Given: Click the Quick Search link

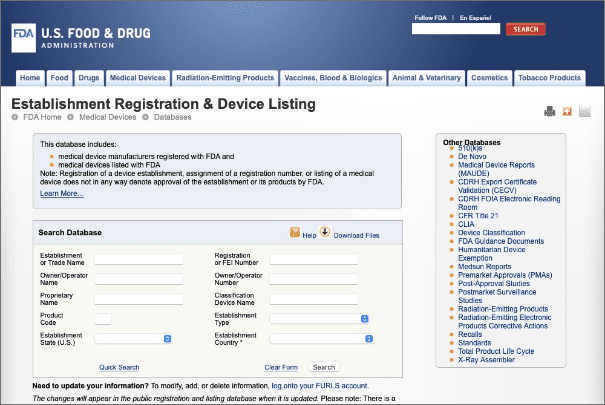Looking at the screenshot, I should (119, 368).
